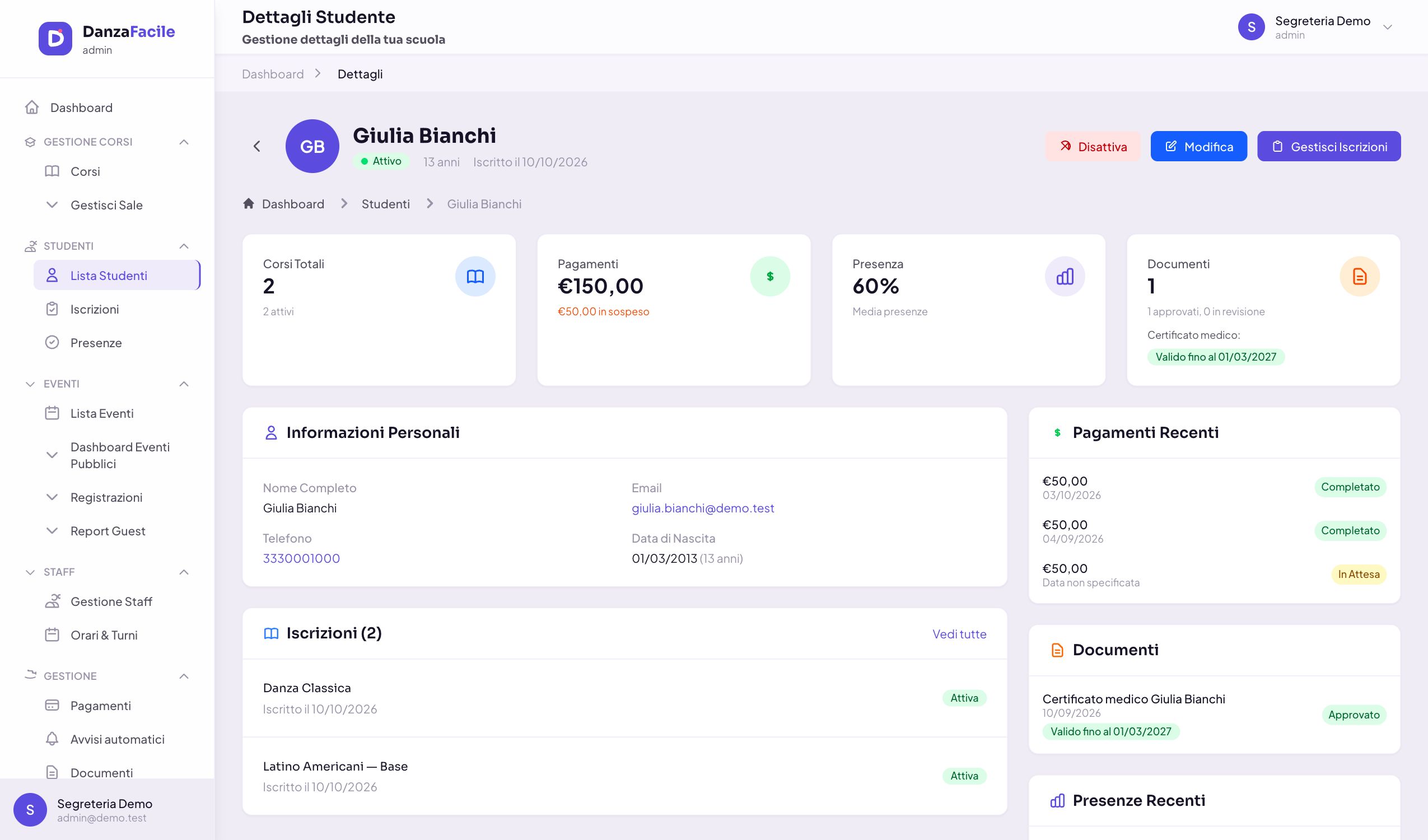This screenshot has width=1428, height=840.
Task: Click the book icon beside Iscrizioni (2)
Action: click(x=271, y=633)
